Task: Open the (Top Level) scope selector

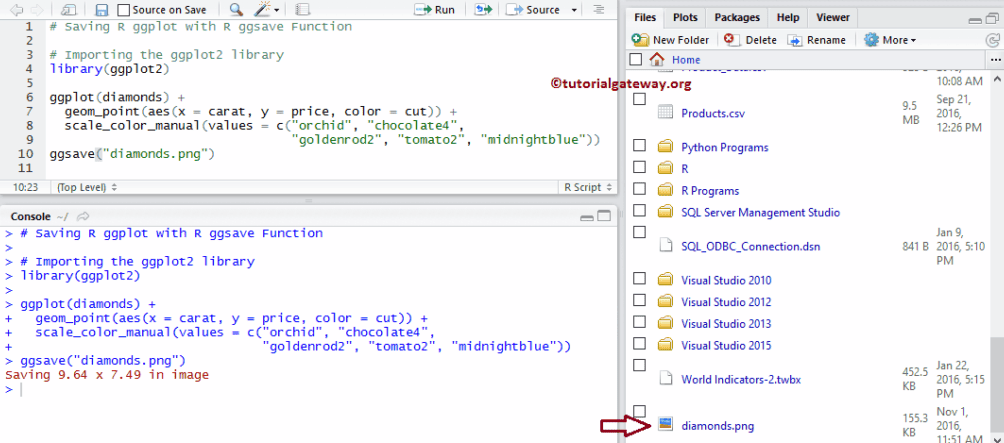Action: (87, 188)
